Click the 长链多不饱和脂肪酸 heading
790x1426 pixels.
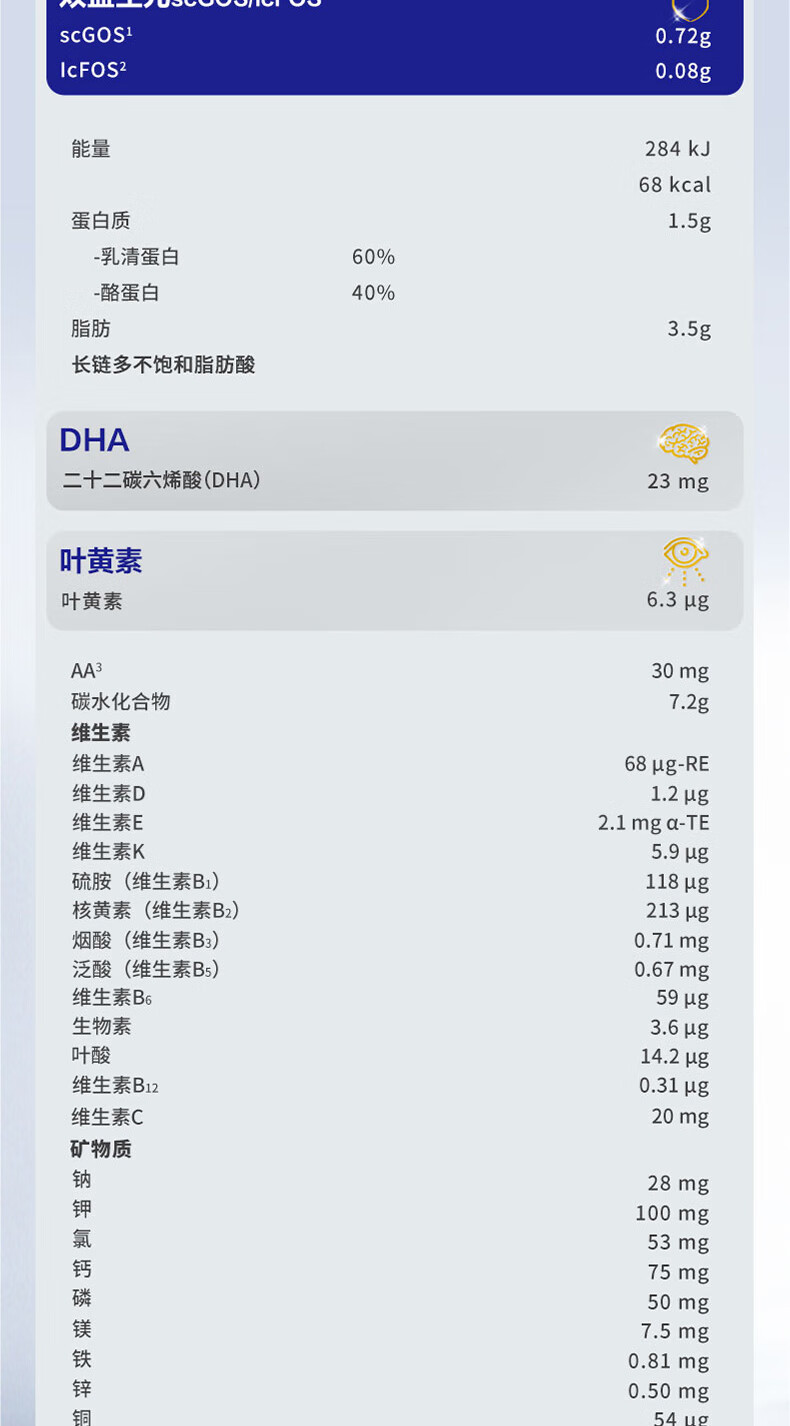tap(163, 365)
